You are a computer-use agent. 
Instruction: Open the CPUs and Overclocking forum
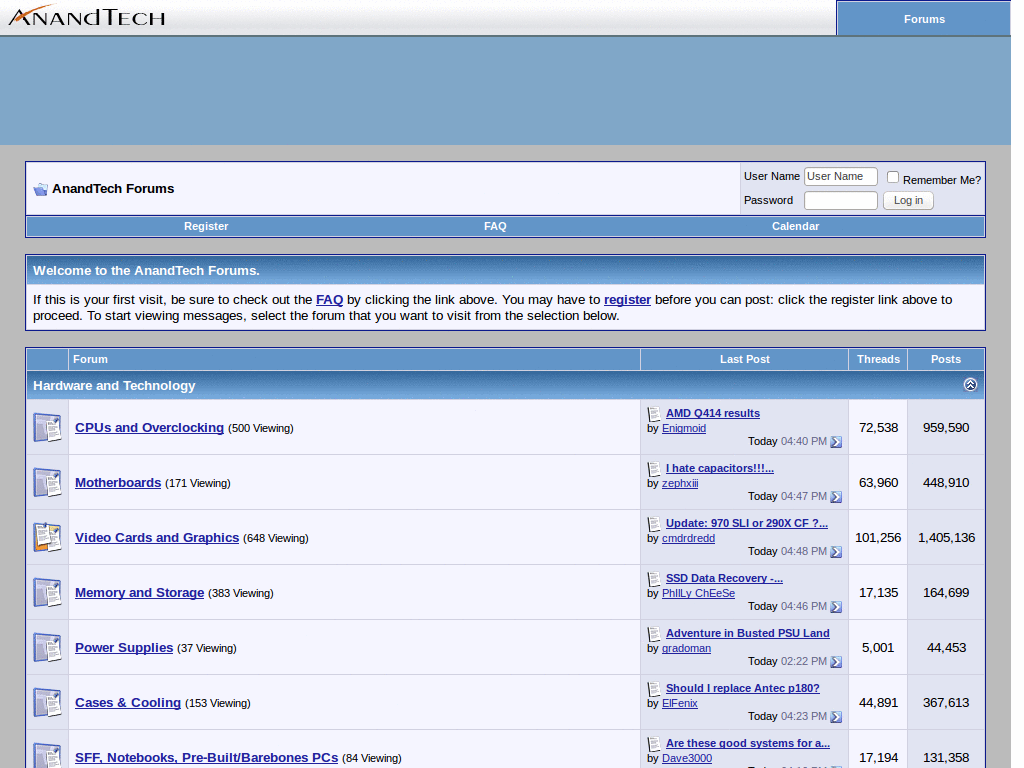point(150,428)
